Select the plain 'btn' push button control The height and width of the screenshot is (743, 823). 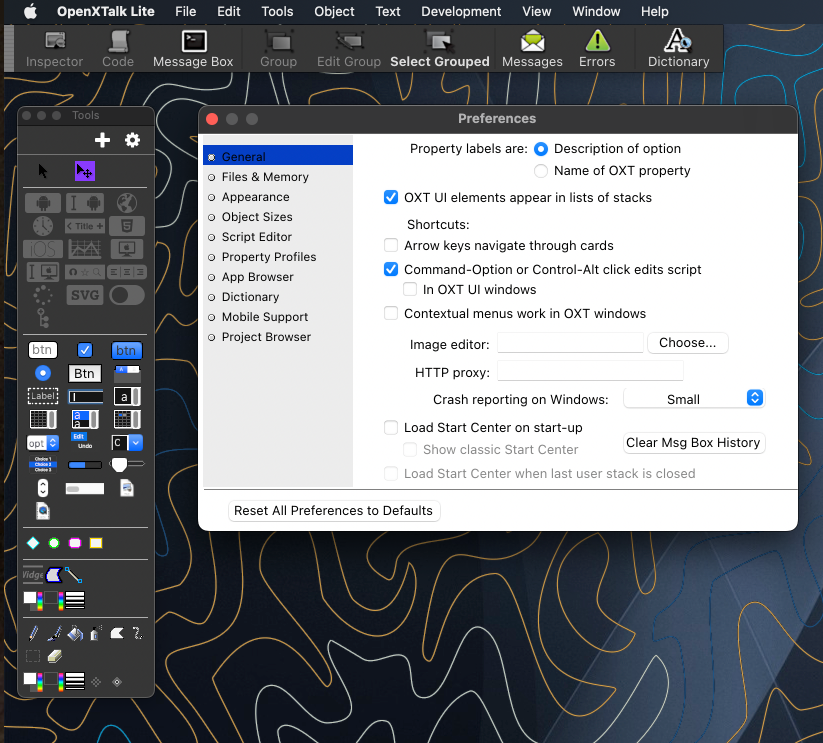pyautogui.click(x=43, y=350)
